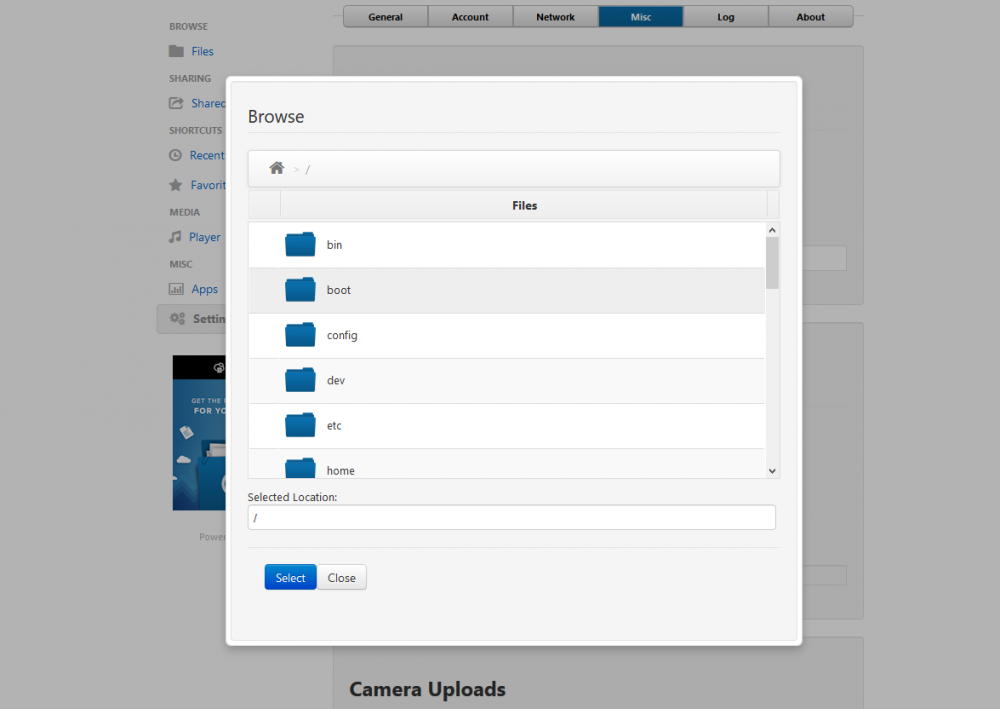Image resolution: width=1000 pixels, height=709 pixels.
Task: Click the scroll down arrow of the file list
Action: click(772, 471)
